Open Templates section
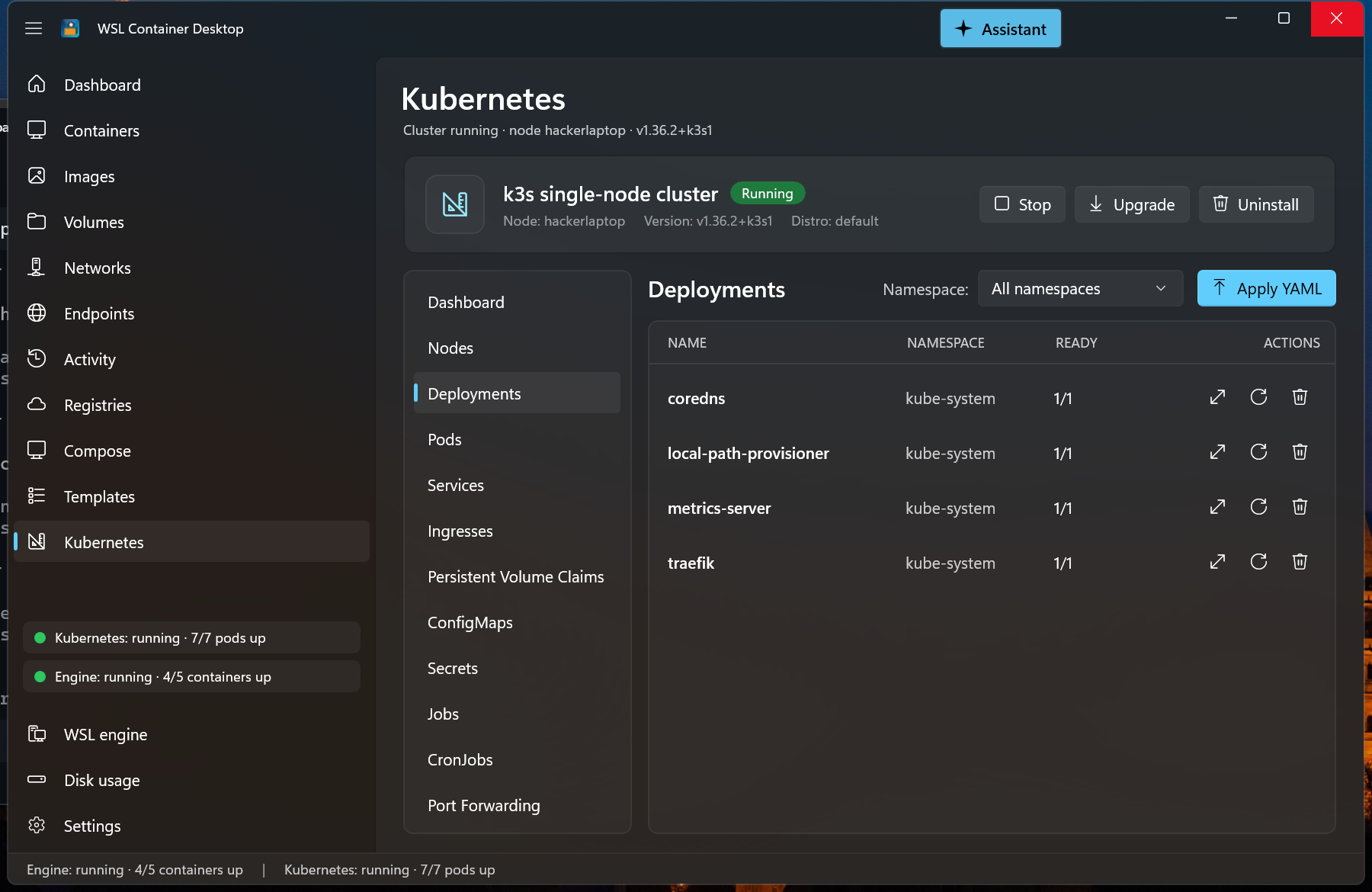 pyautogui.click(x=191, y=496)
